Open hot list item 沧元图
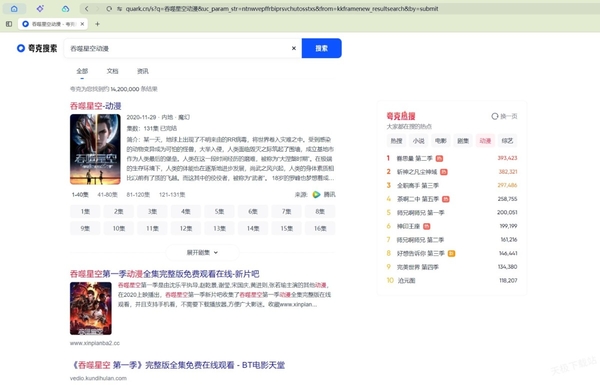Viewport: 600px width, 385px height. (406, 281)
